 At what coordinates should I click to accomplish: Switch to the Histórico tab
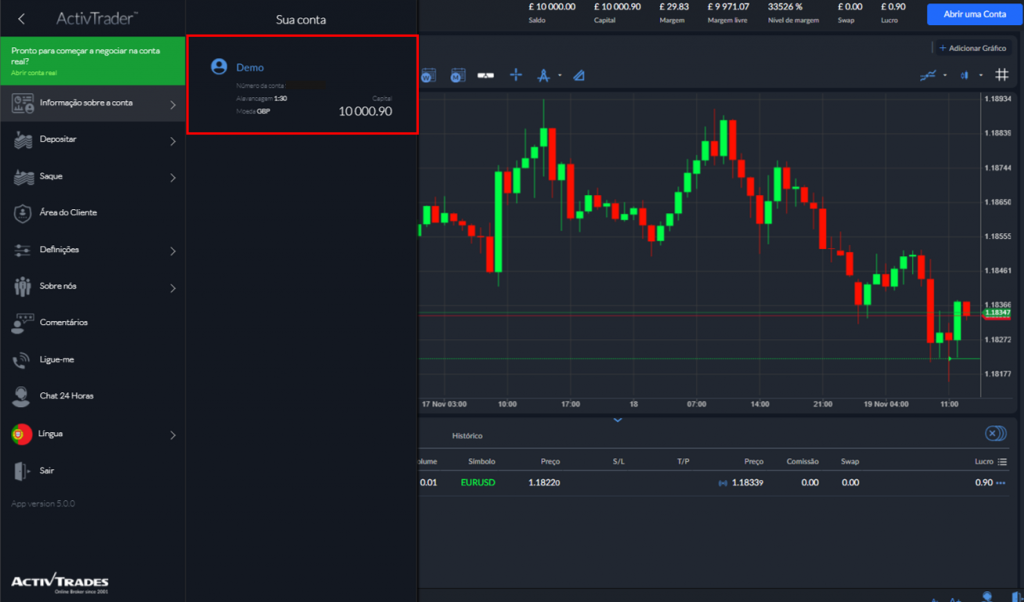[467, 436]
